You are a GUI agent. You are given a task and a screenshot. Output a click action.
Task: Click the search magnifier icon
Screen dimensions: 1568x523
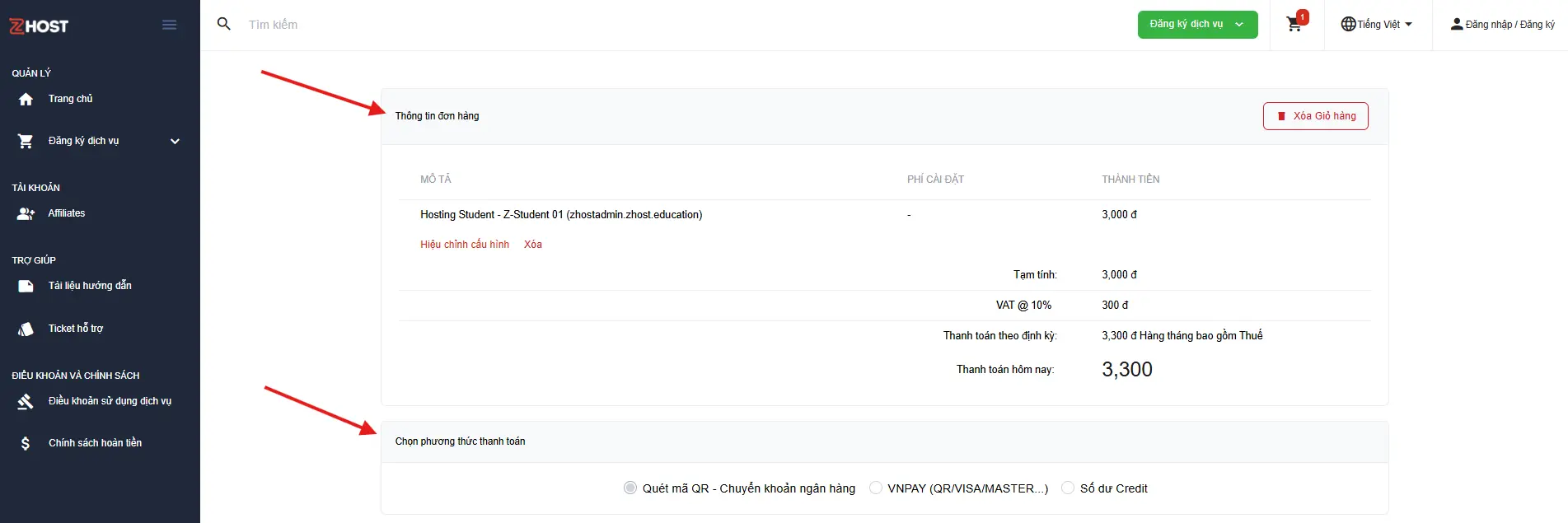pos(223,24)
